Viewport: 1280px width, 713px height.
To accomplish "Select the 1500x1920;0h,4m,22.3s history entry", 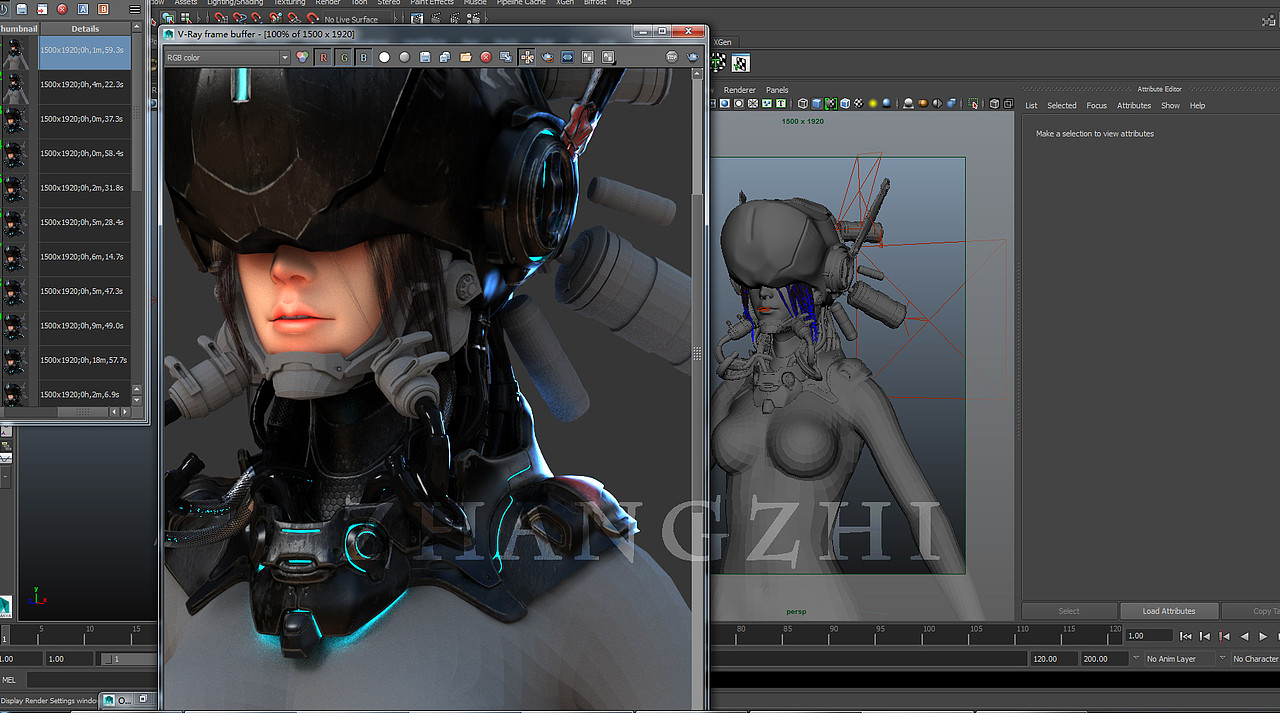I will (85, 85).
